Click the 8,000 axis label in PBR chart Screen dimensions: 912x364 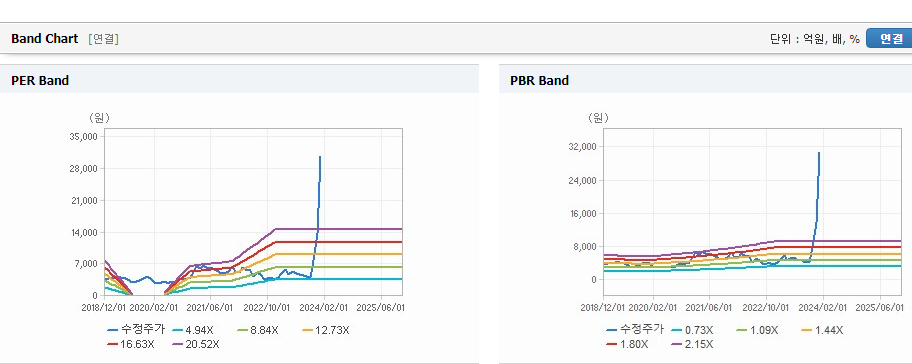coord(586,247)
